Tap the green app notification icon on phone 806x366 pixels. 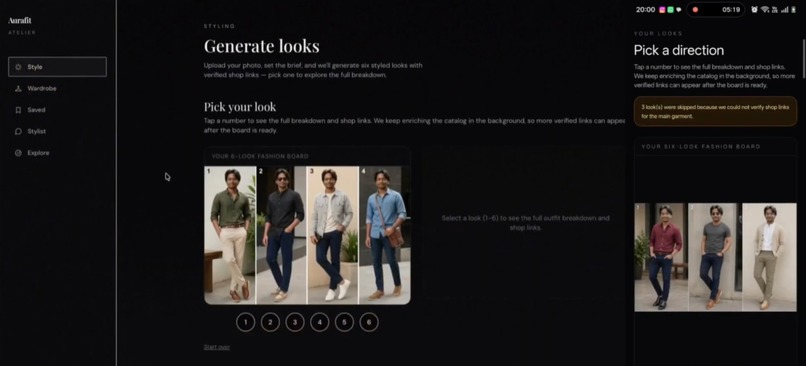click(x=670, y=10)
